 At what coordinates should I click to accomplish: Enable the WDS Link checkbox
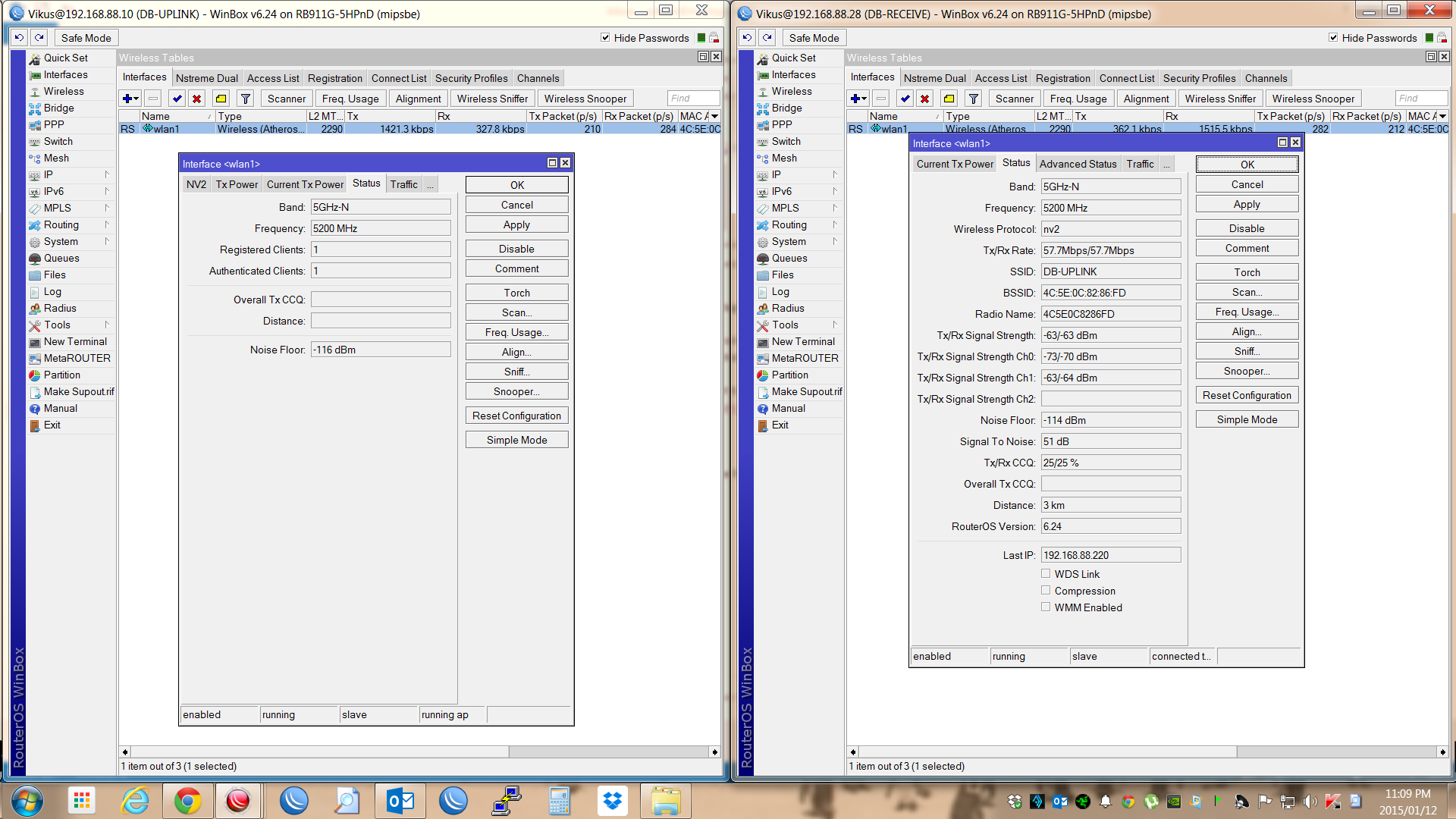1046,574
